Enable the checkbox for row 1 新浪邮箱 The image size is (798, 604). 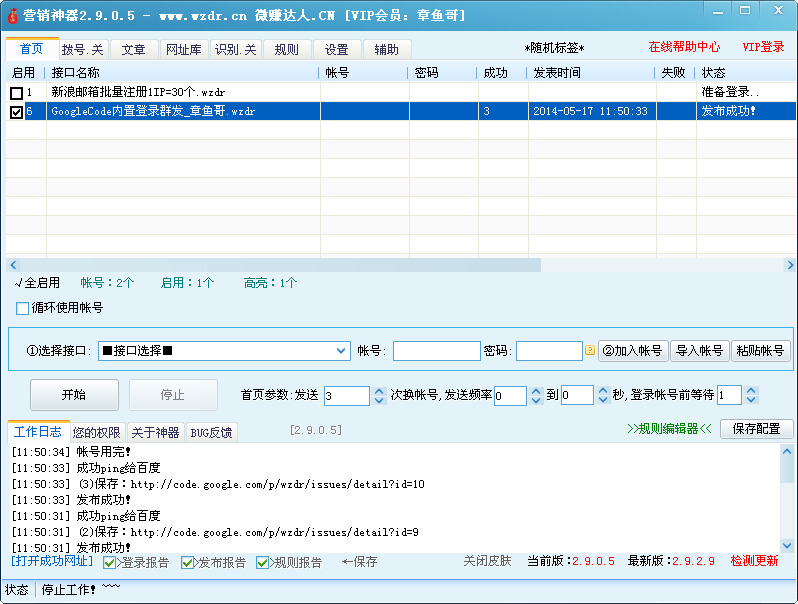pos(16,93)
